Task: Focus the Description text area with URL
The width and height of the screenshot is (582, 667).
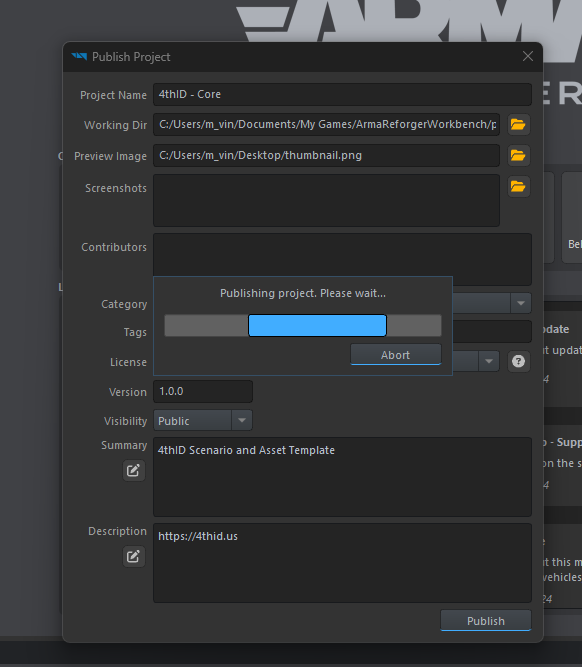Action: [342, 563]
